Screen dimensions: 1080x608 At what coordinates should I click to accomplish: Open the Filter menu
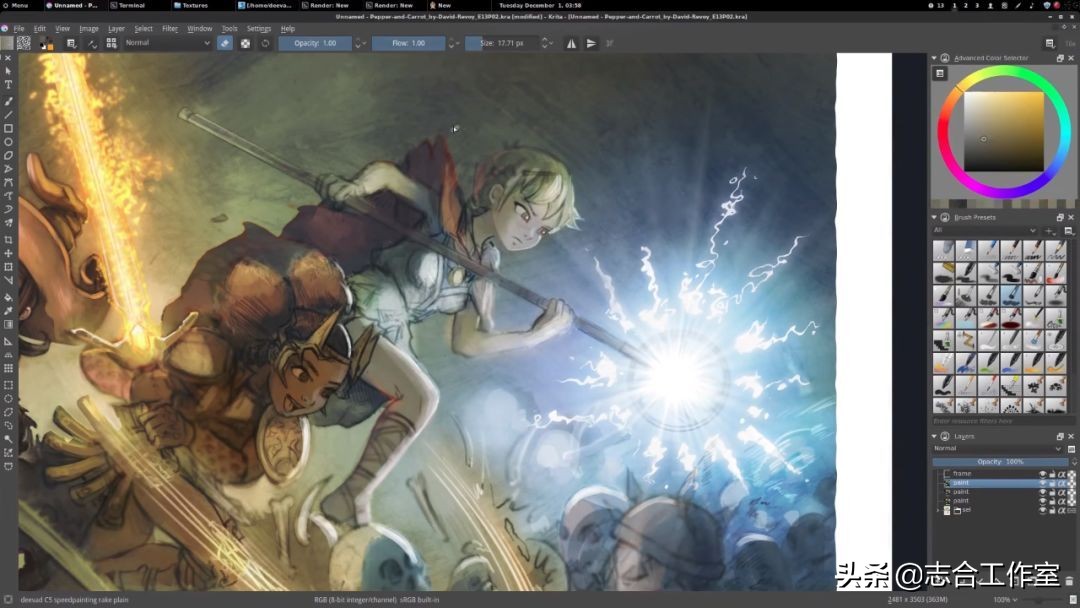[170, 28]
